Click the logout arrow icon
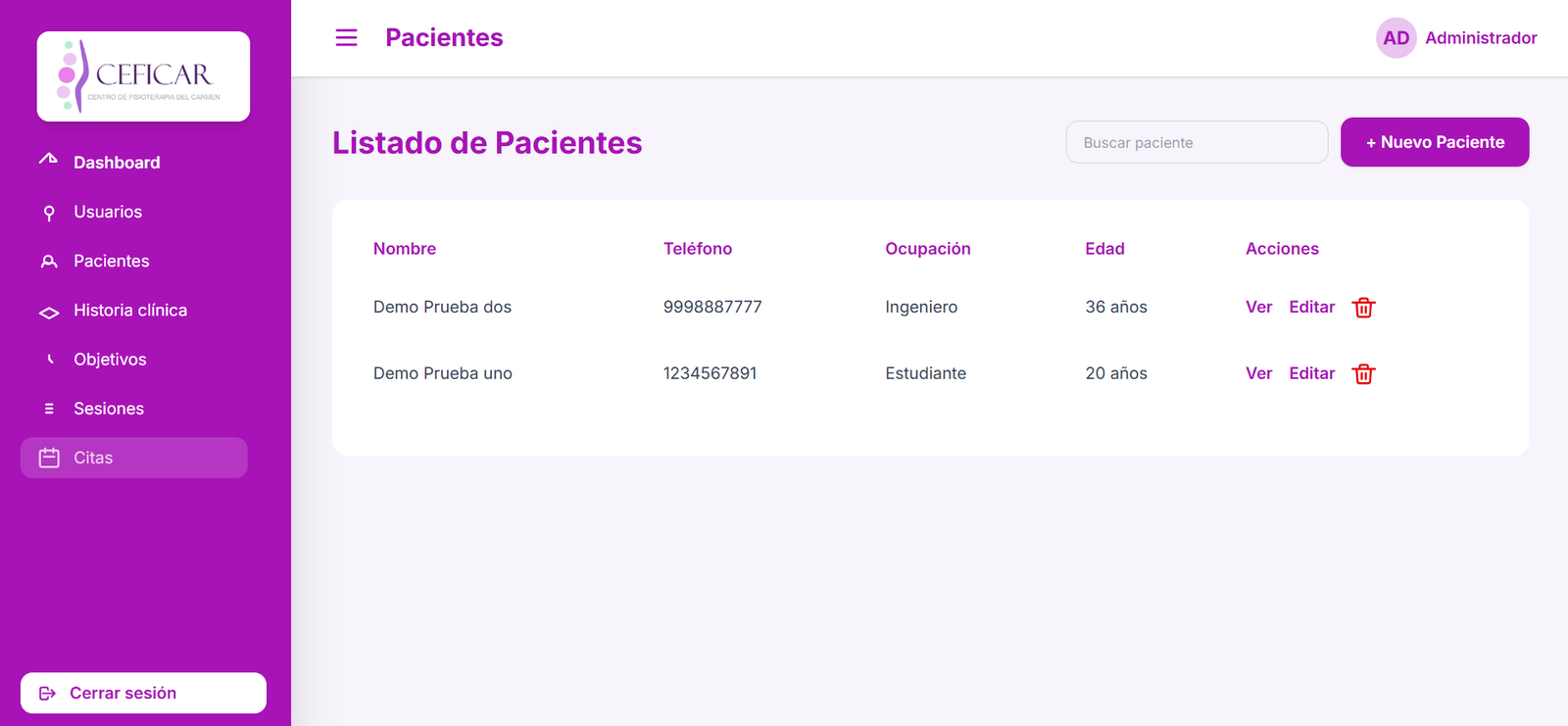The height and width of the screenshot is (726, 1568). point(47,694)
